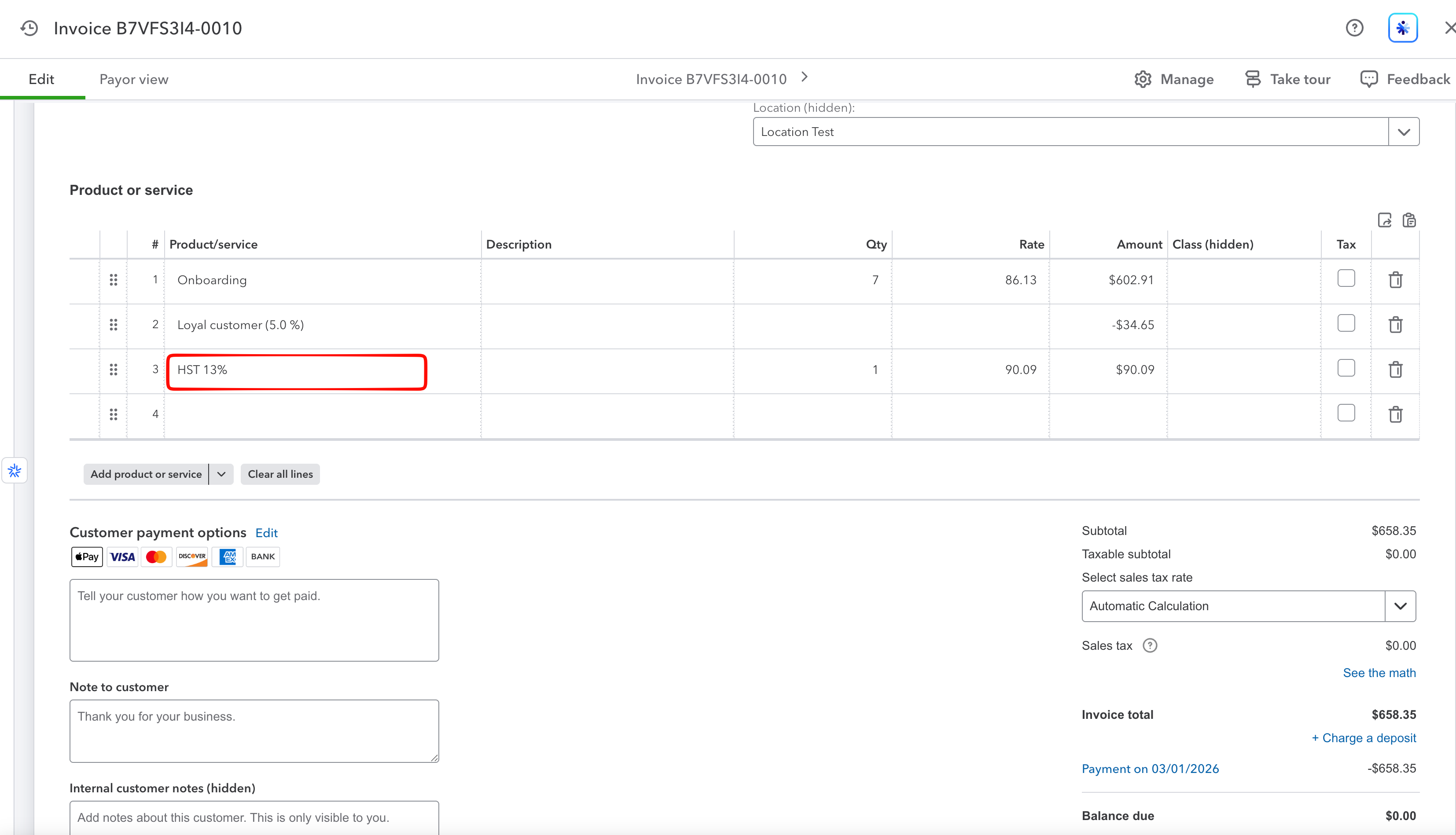This screenshot has height=835, width=1456.
Task: Expand Add product or service options arrow
Action: 221,474
